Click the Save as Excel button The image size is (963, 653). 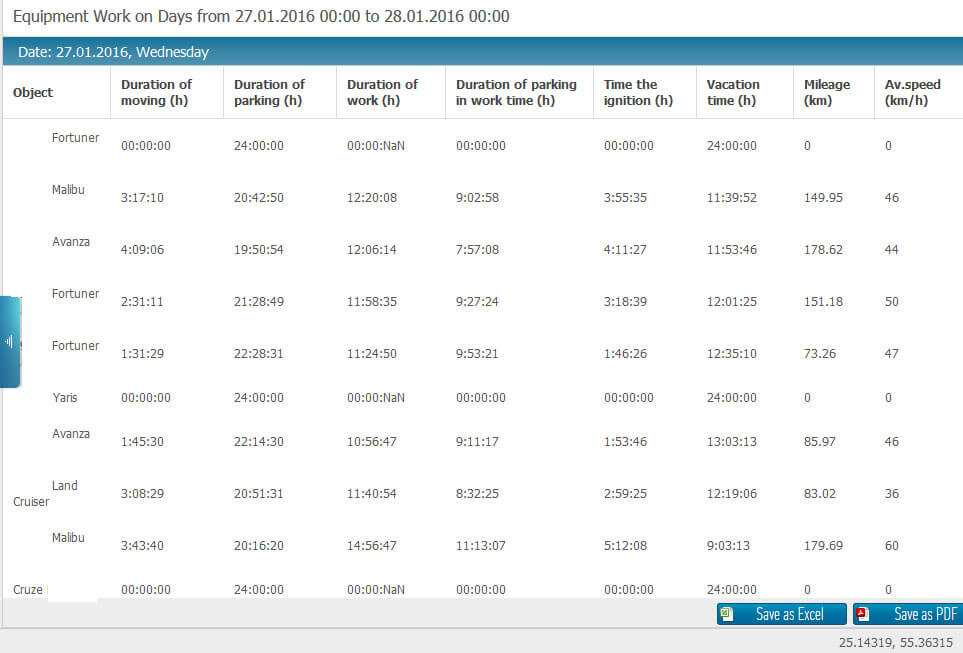(x=781, y=614)
